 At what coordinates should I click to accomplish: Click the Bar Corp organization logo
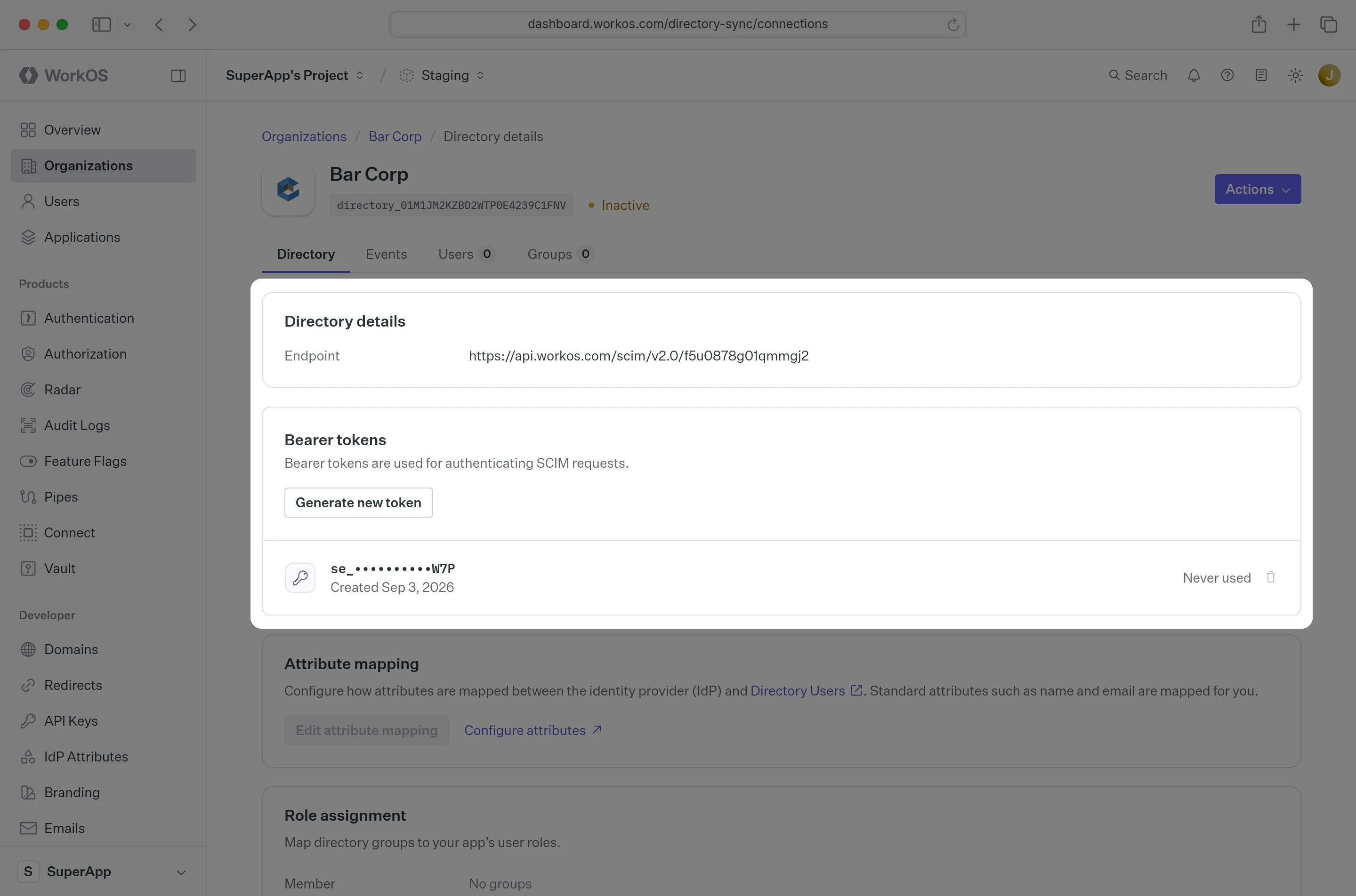[x=288, y=189]
